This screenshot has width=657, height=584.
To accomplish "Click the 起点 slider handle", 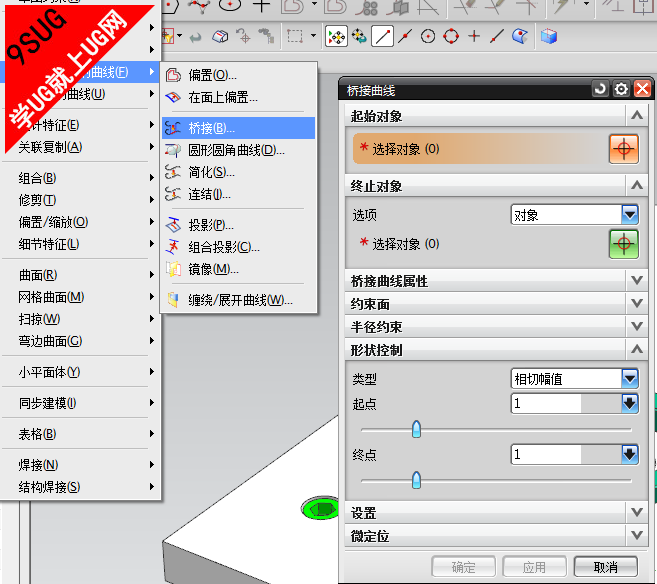I will [x=416, y=429].
